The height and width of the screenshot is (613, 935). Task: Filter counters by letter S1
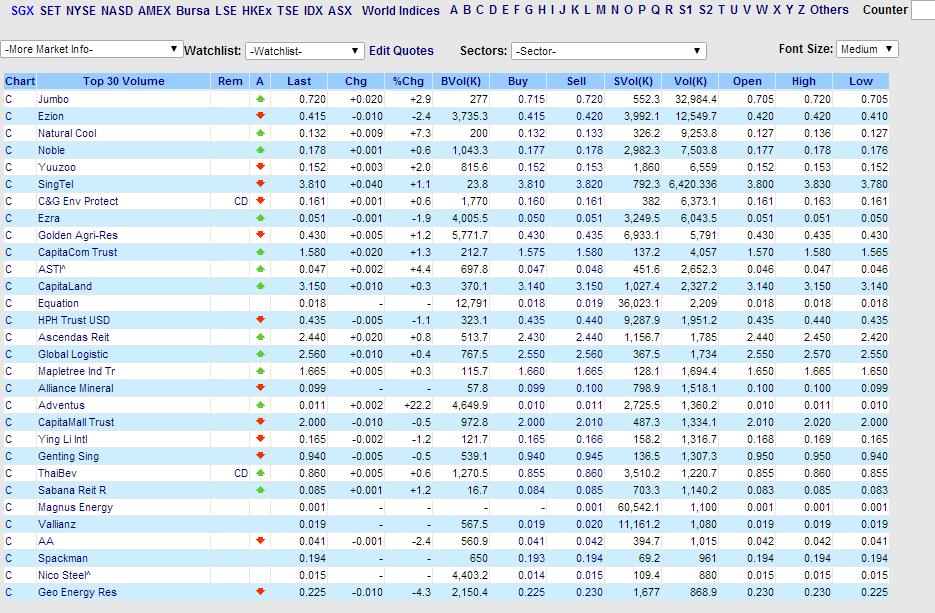(686, 10)
